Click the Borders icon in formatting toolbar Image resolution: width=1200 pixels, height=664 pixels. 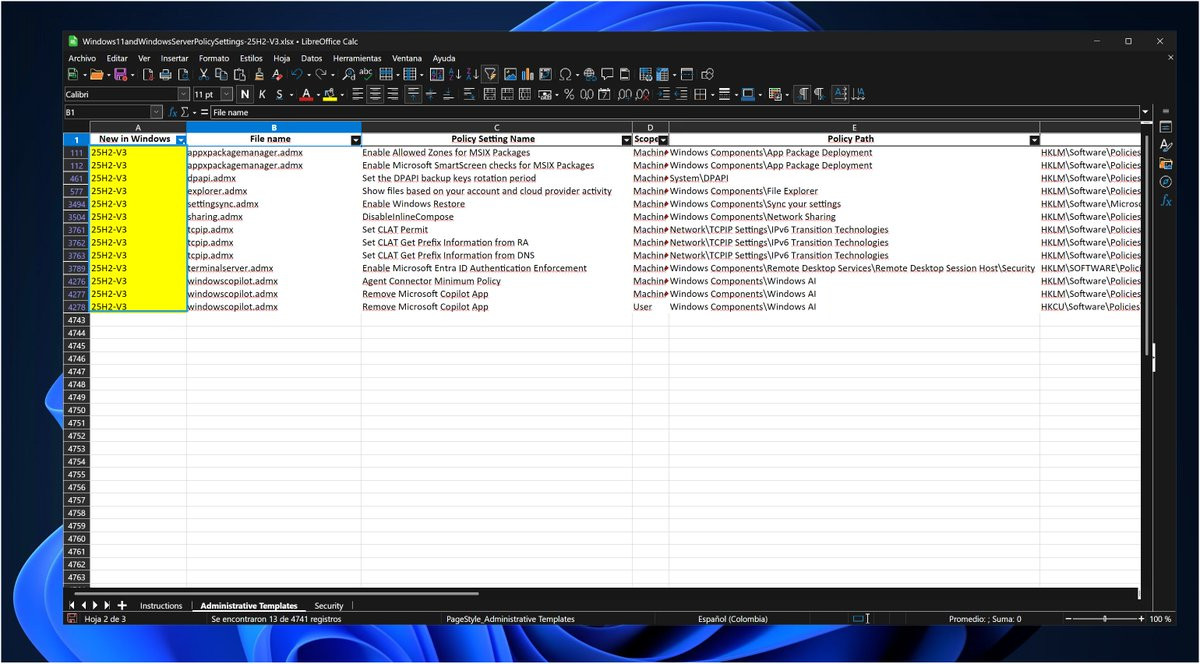pos(700,94)
